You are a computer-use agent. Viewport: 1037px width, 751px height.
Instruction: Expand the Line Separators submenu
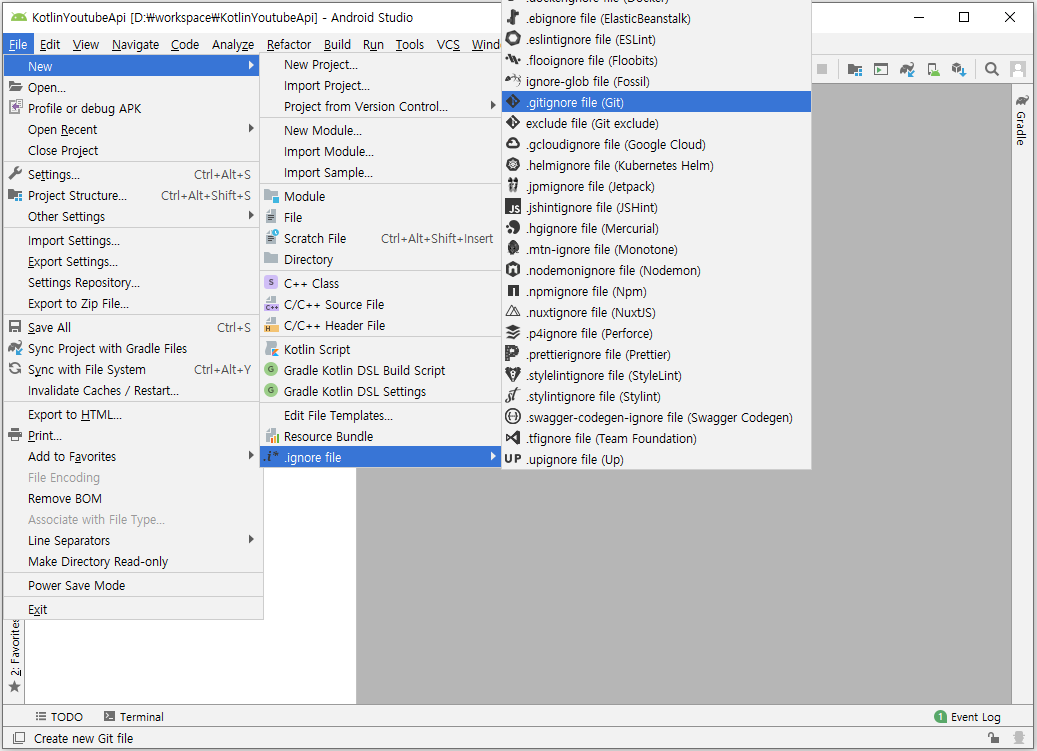(67, 540)
